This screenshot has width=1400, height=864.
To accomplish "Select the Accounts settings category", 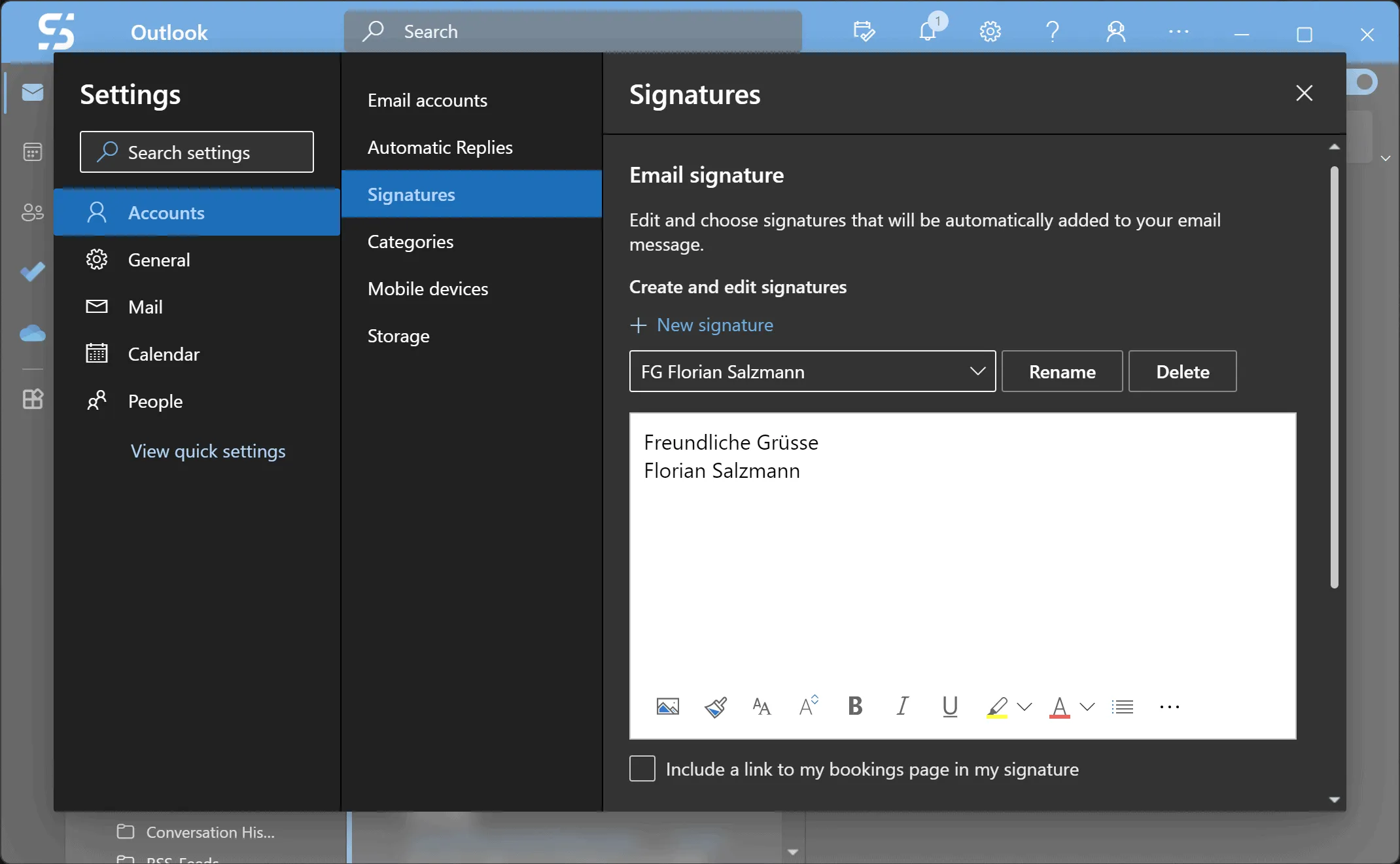I will pyautogui.click(x=197, y=213).
